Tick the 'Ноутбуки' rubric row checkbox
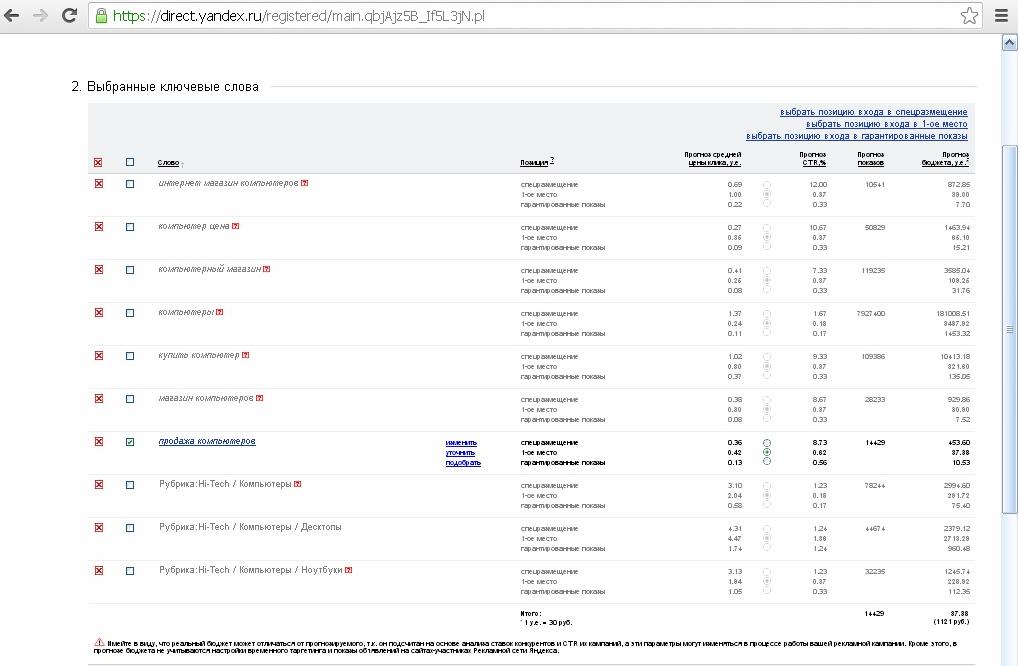 (130, 571)
